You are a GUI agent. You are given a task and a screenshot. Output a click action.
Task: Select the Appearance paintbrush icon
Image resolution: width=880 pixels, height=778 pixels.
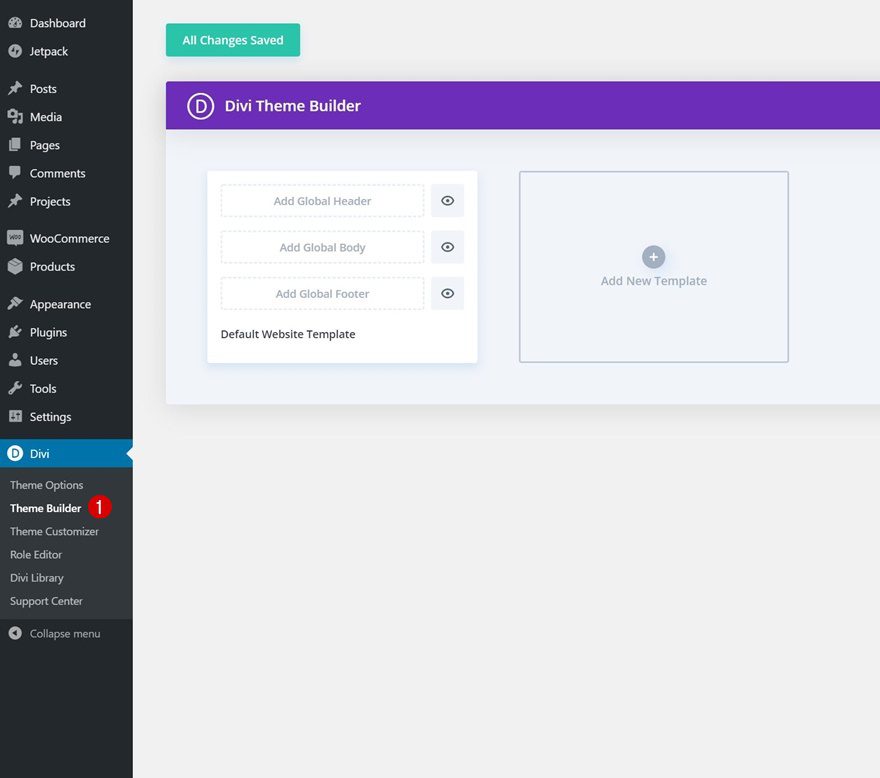tap(18, 303)
